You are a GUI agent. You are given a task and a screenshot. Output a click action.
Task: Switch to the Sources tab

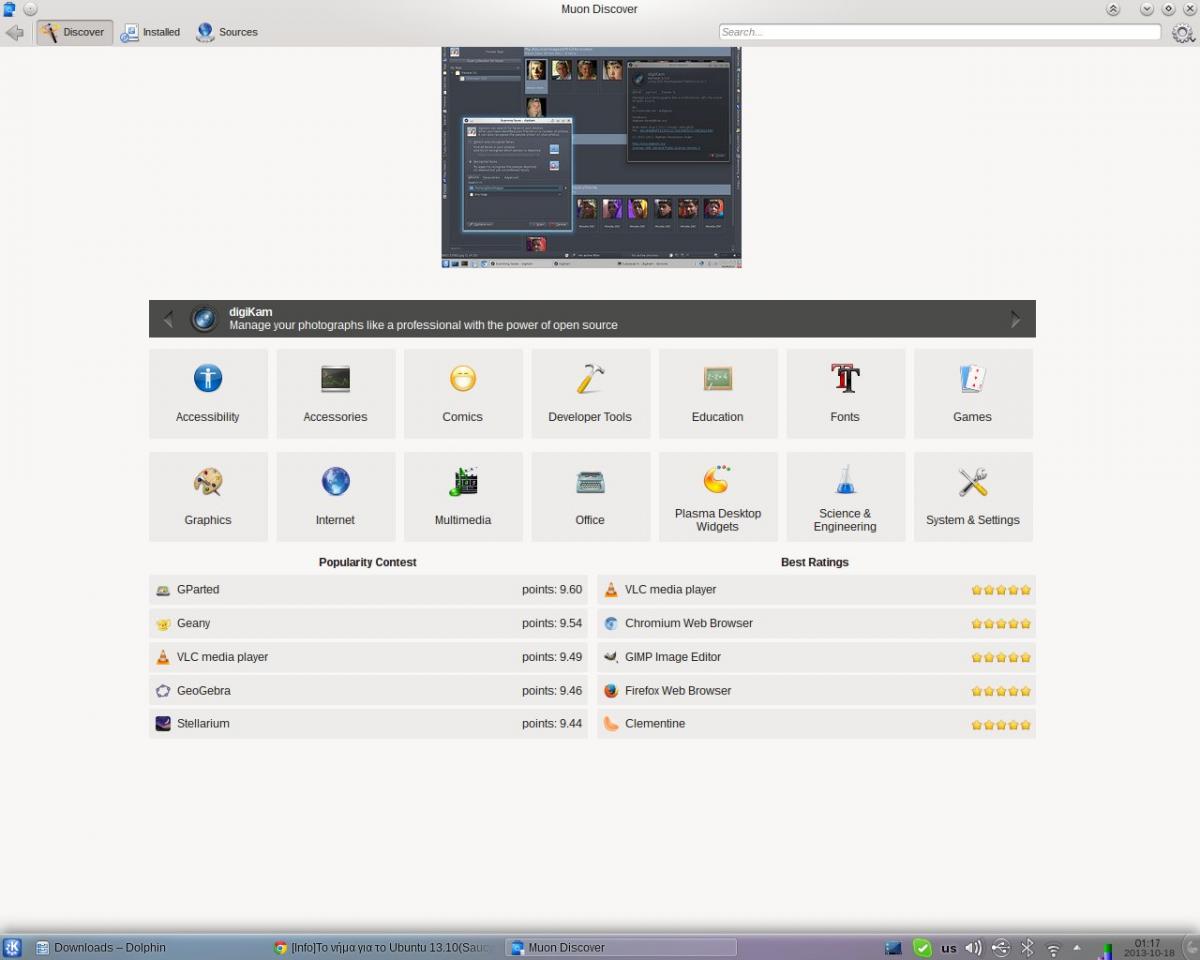click(x=227, y=32)
